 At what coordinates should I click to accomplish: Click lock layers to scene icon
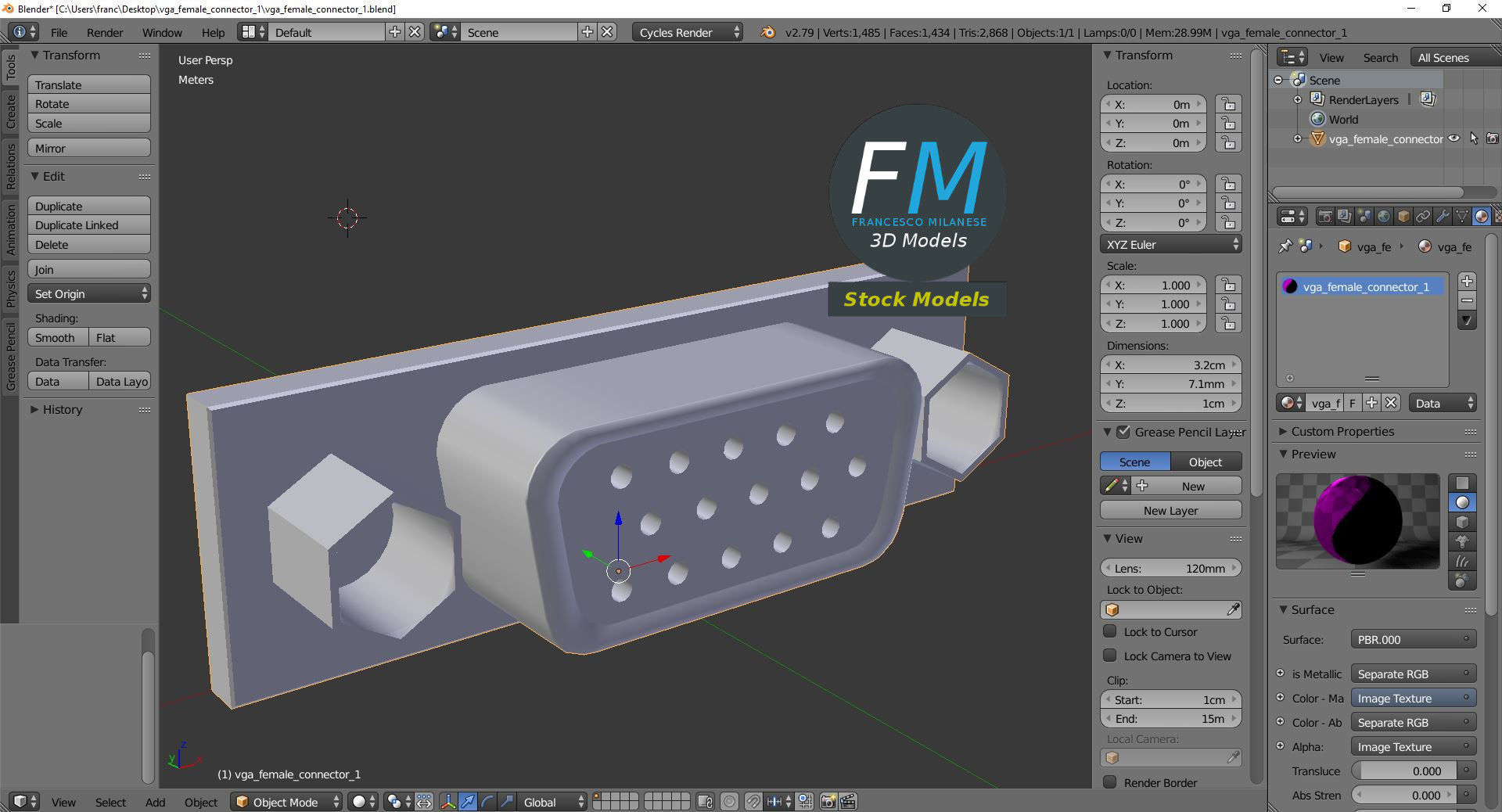[705, 802]
